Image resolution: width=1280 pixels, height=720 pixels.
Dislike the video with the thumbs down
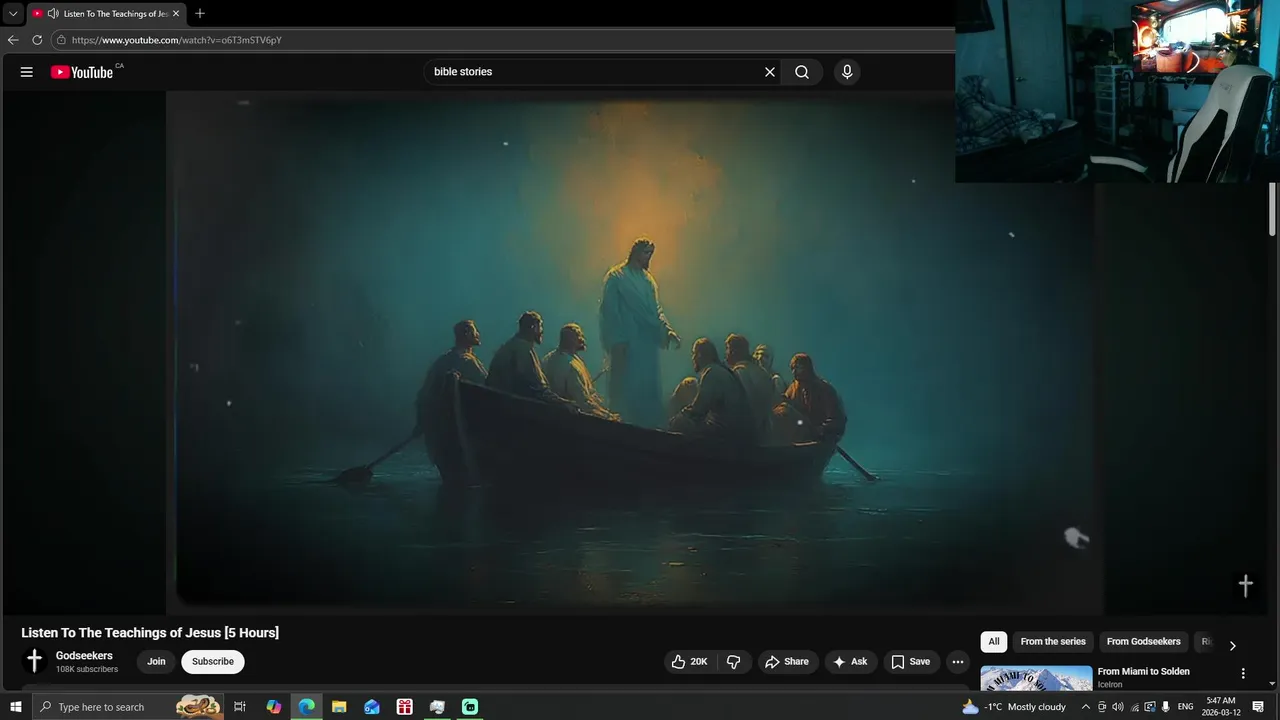[733, 662]
